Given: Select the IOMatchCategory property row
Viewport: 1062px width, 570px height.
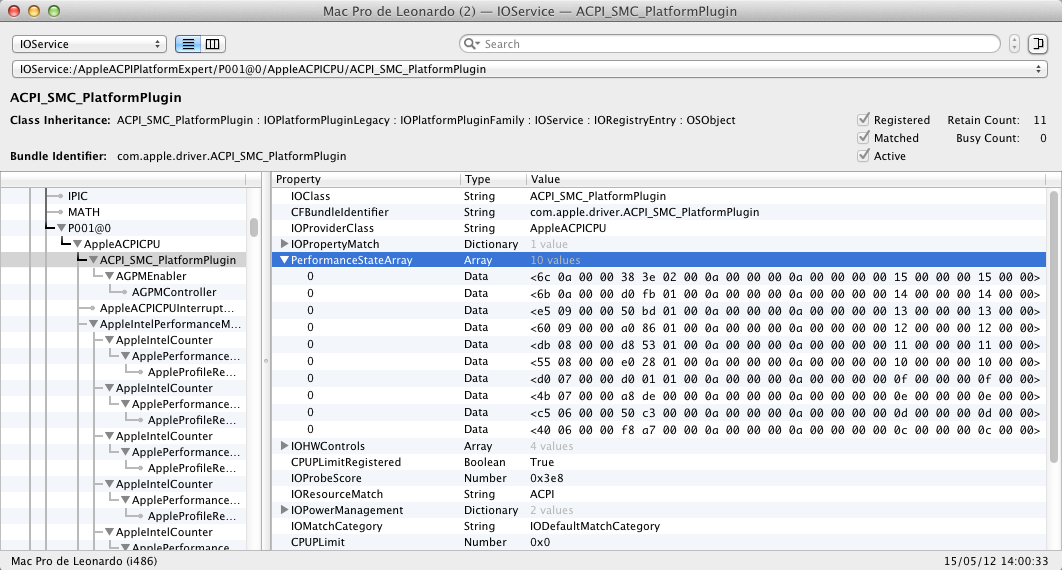Looking at the screenshot, I should (659, 526).
